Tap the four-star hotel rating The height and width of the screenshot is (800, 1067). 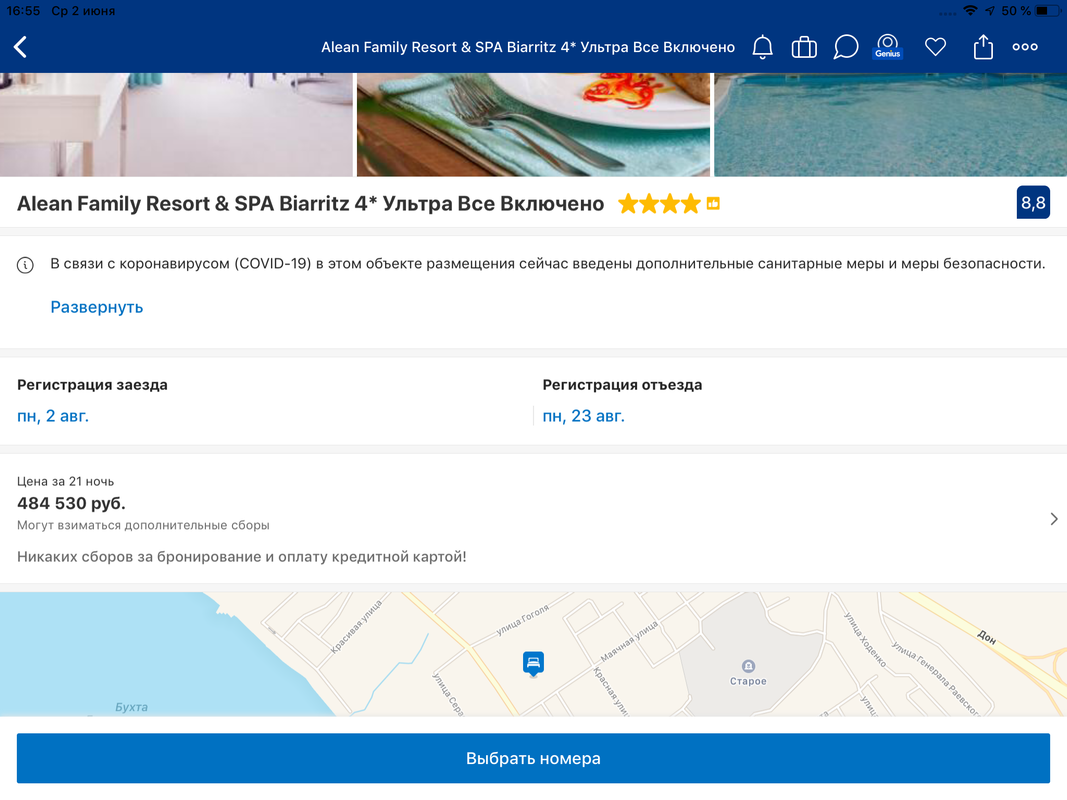(659, 203)
